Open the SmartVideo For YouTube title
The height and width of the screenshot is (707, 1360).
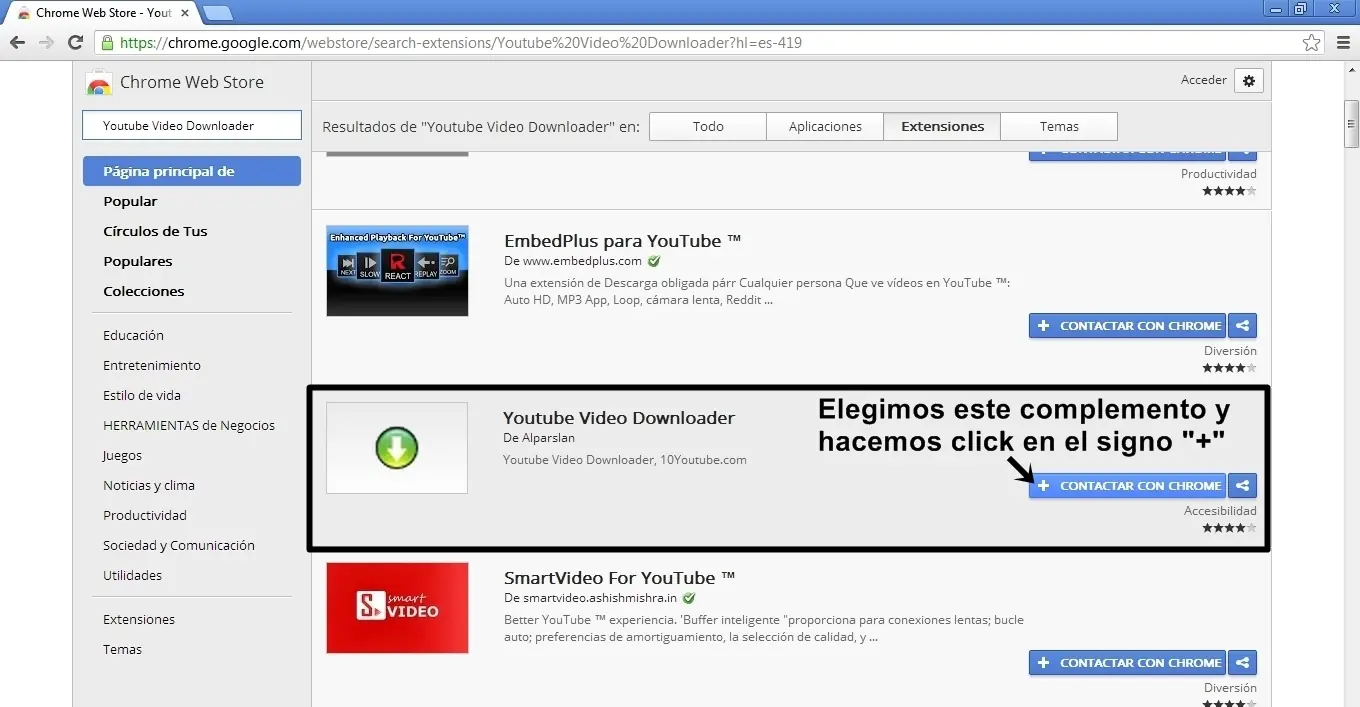coord(620,578)
